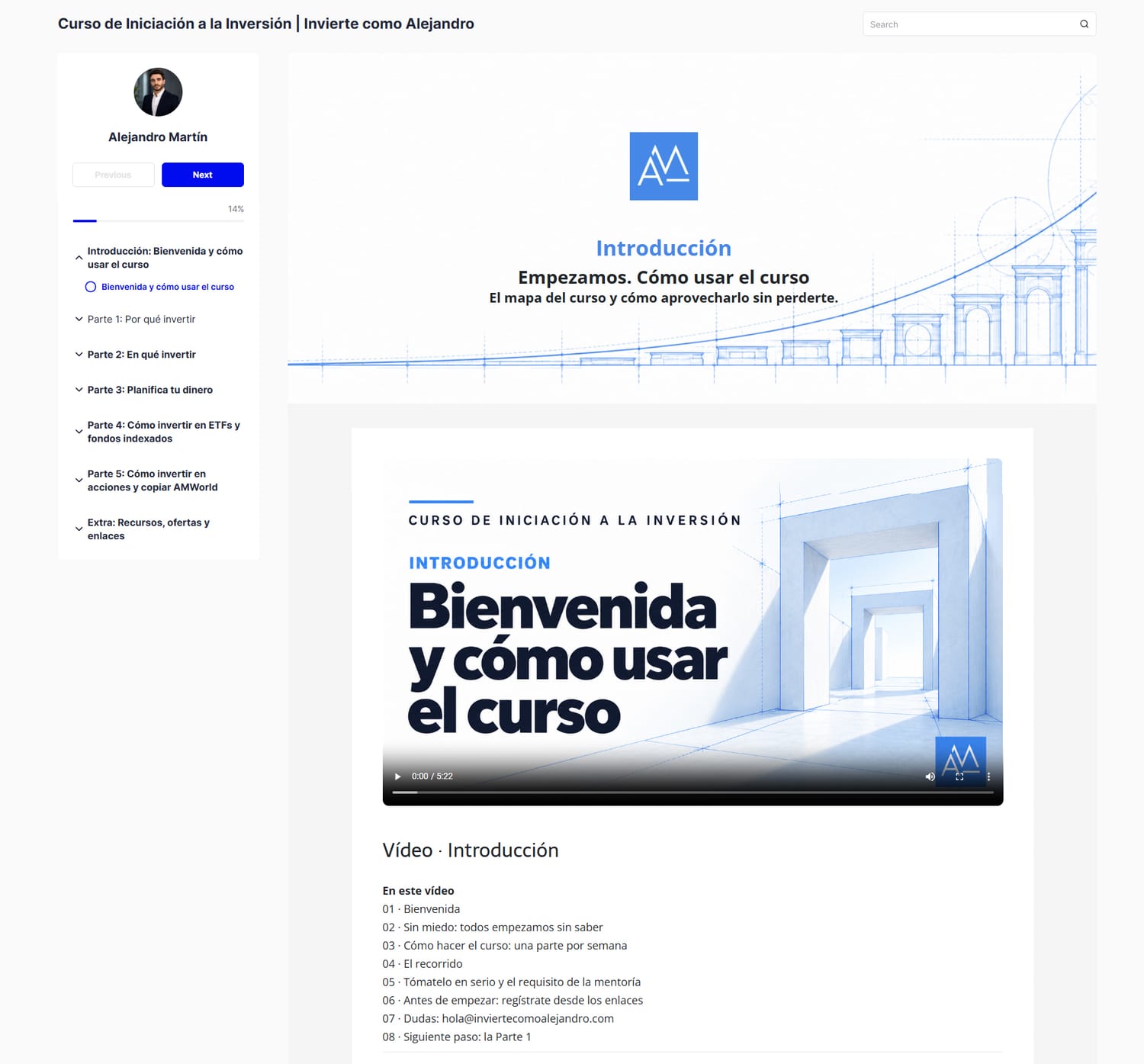
Task: Mark the Bienvenida lesson completion circle
Action: [x=91, y=287]
